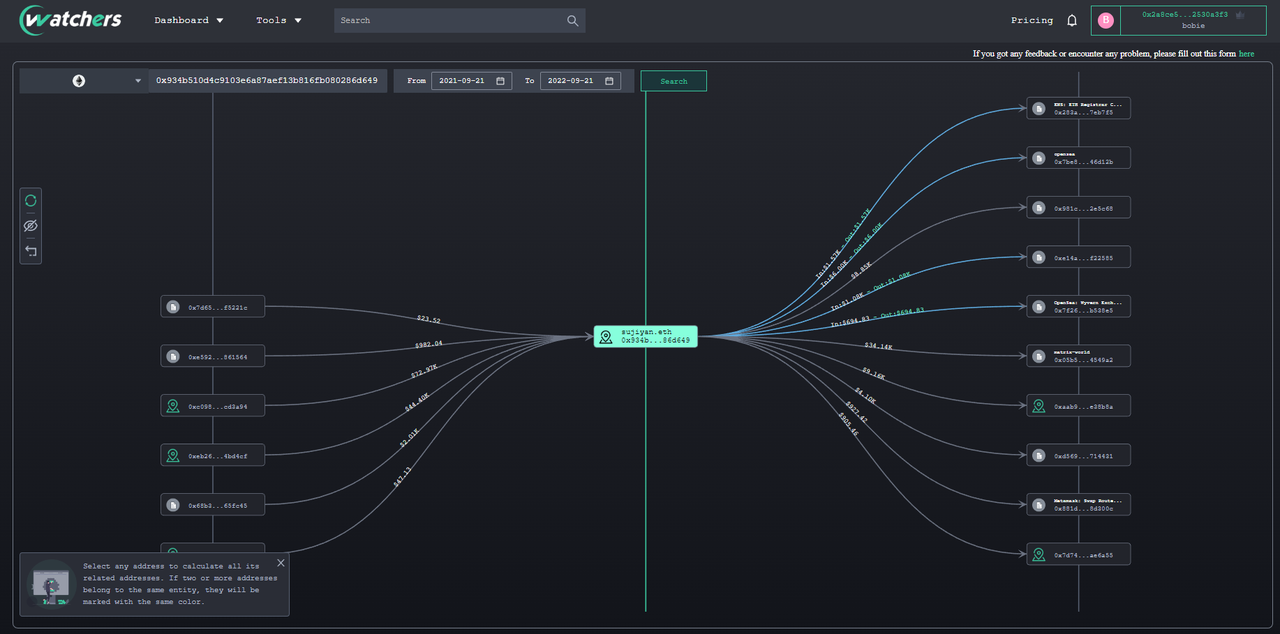
Task: Select the opensea address node
Action: 1078,157
